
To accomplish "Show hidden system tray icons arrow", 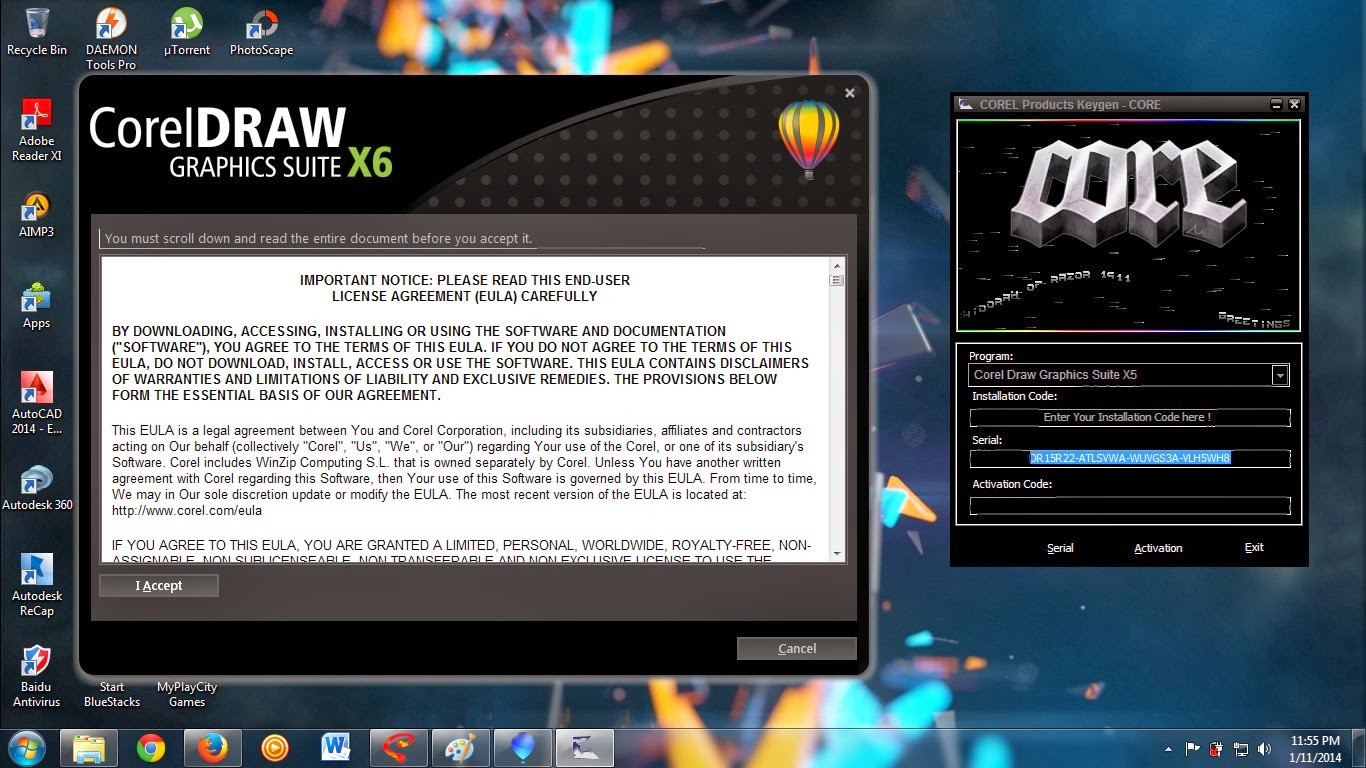I will [1168, 749].
